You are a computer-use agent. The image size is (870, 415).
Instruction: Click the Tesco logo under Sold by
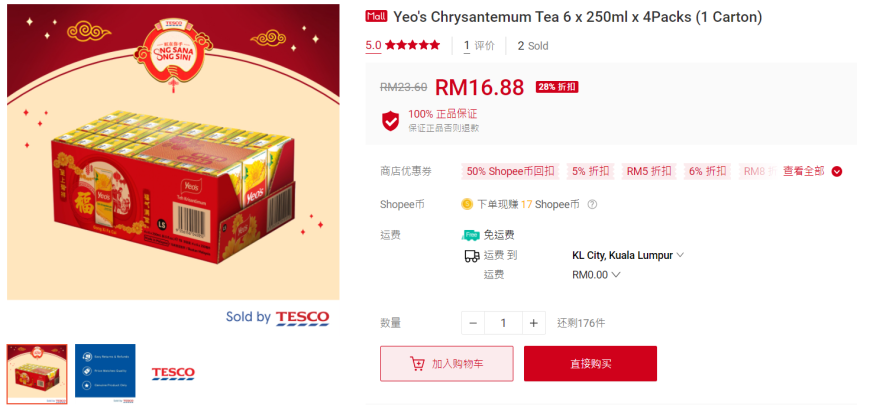pos(302,318)
